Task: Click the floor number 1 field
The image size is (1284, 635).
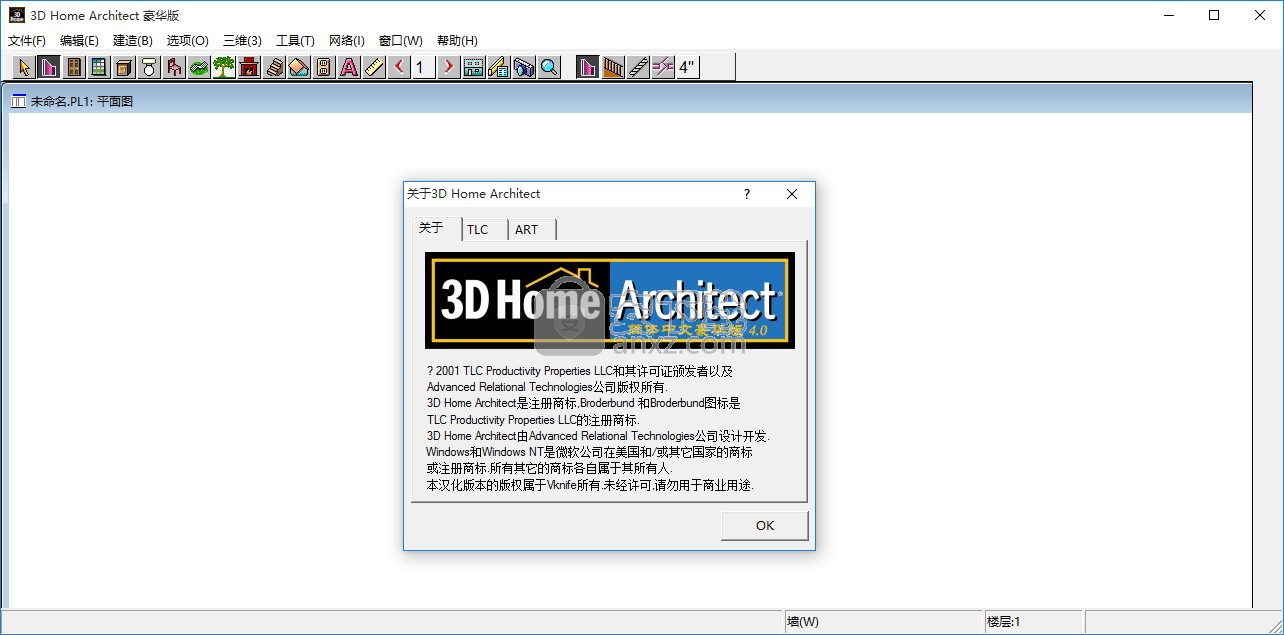Action: click(423, 67)
